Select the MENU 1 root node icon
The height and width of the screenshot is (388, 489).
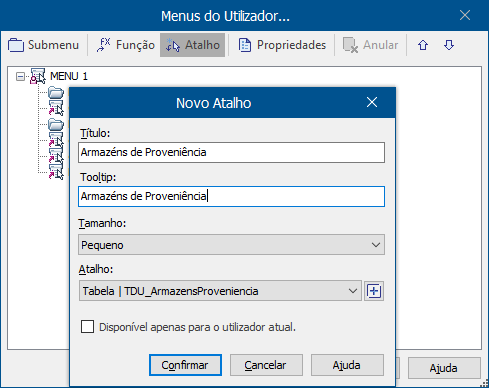pos(38,76)
